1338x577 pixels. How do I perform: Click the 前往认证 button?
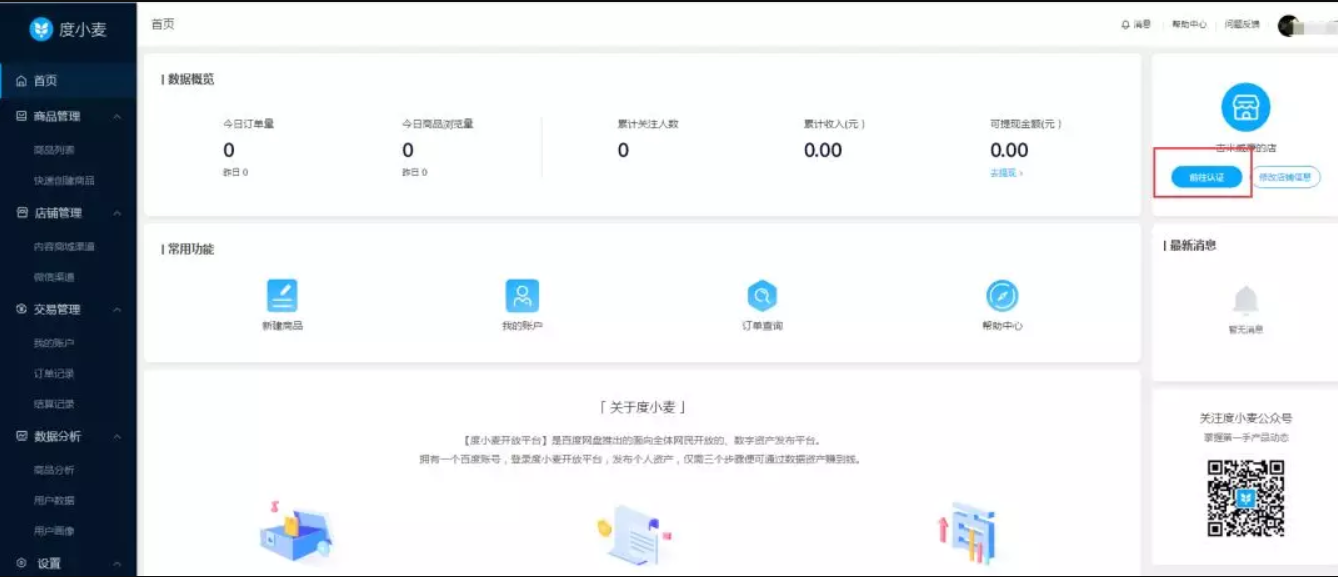click(1207, 177)
